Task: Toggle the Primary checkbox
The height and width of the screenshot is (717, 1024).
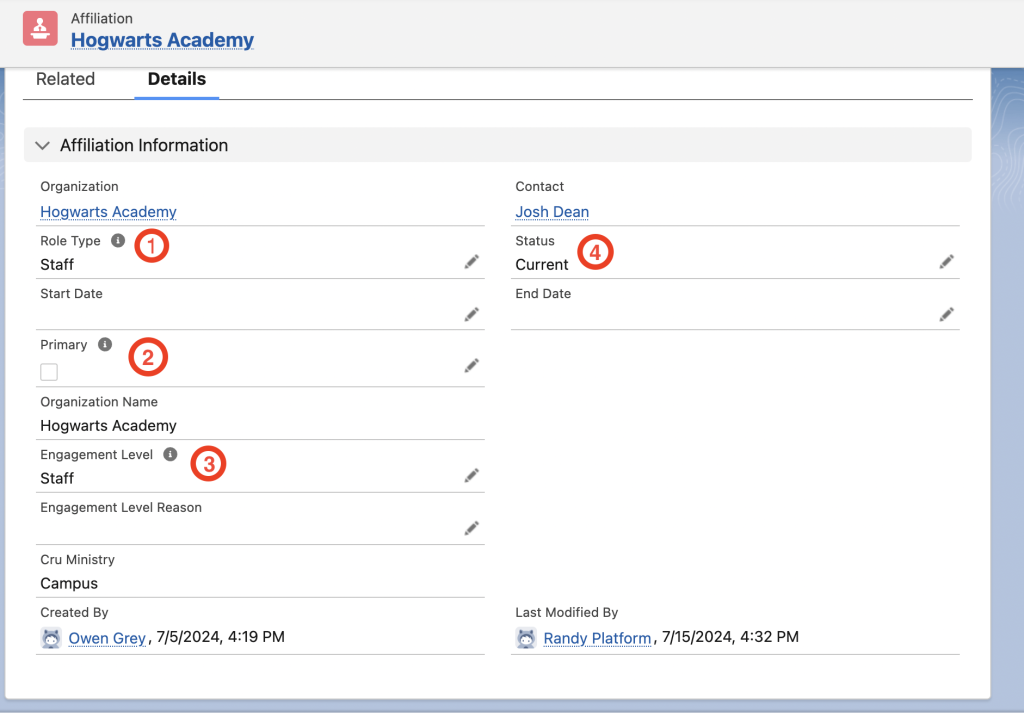Action: [x=49, y=372]
